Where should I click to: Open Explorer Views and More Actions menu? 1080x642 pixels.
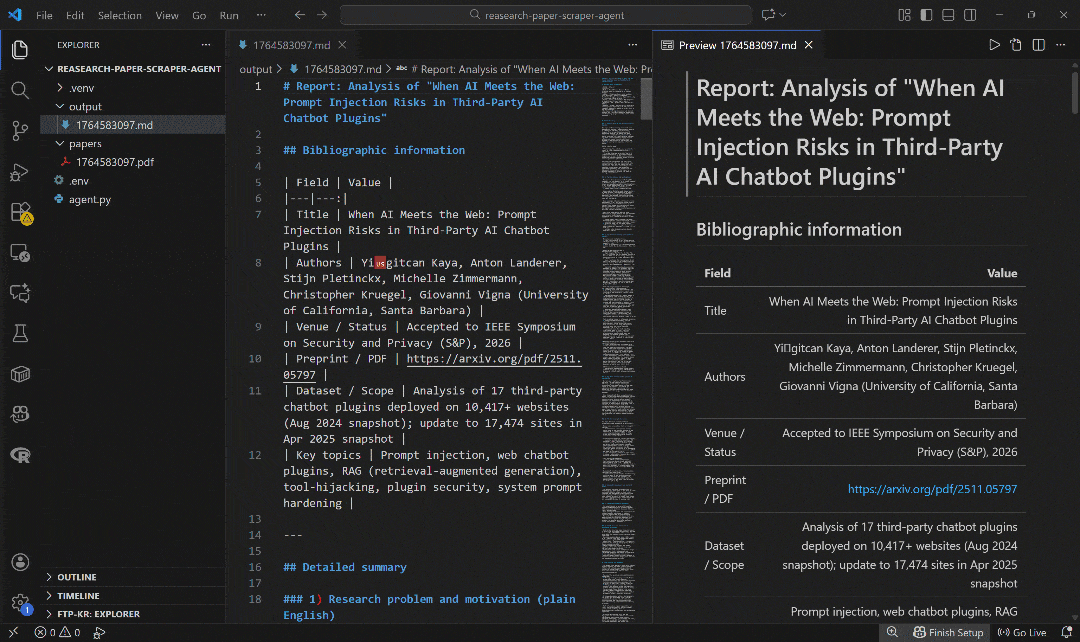205,45
